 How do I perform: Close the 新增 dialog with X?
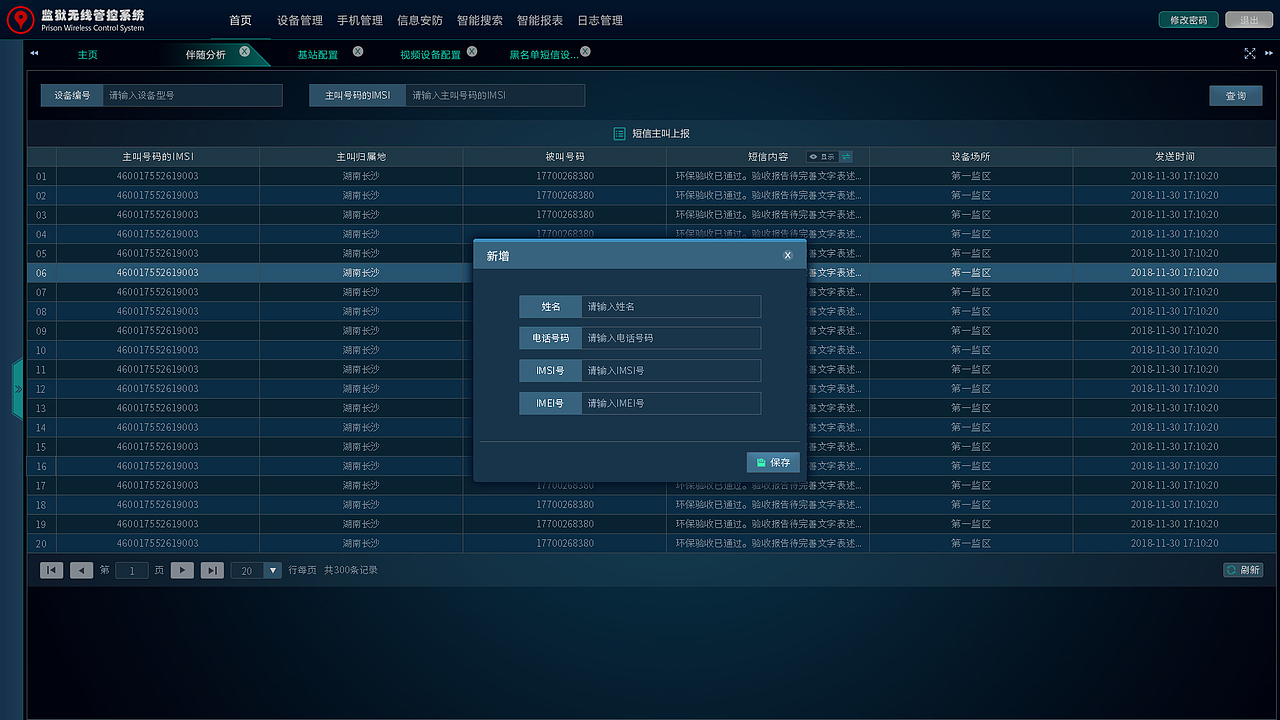click(788, 256)
